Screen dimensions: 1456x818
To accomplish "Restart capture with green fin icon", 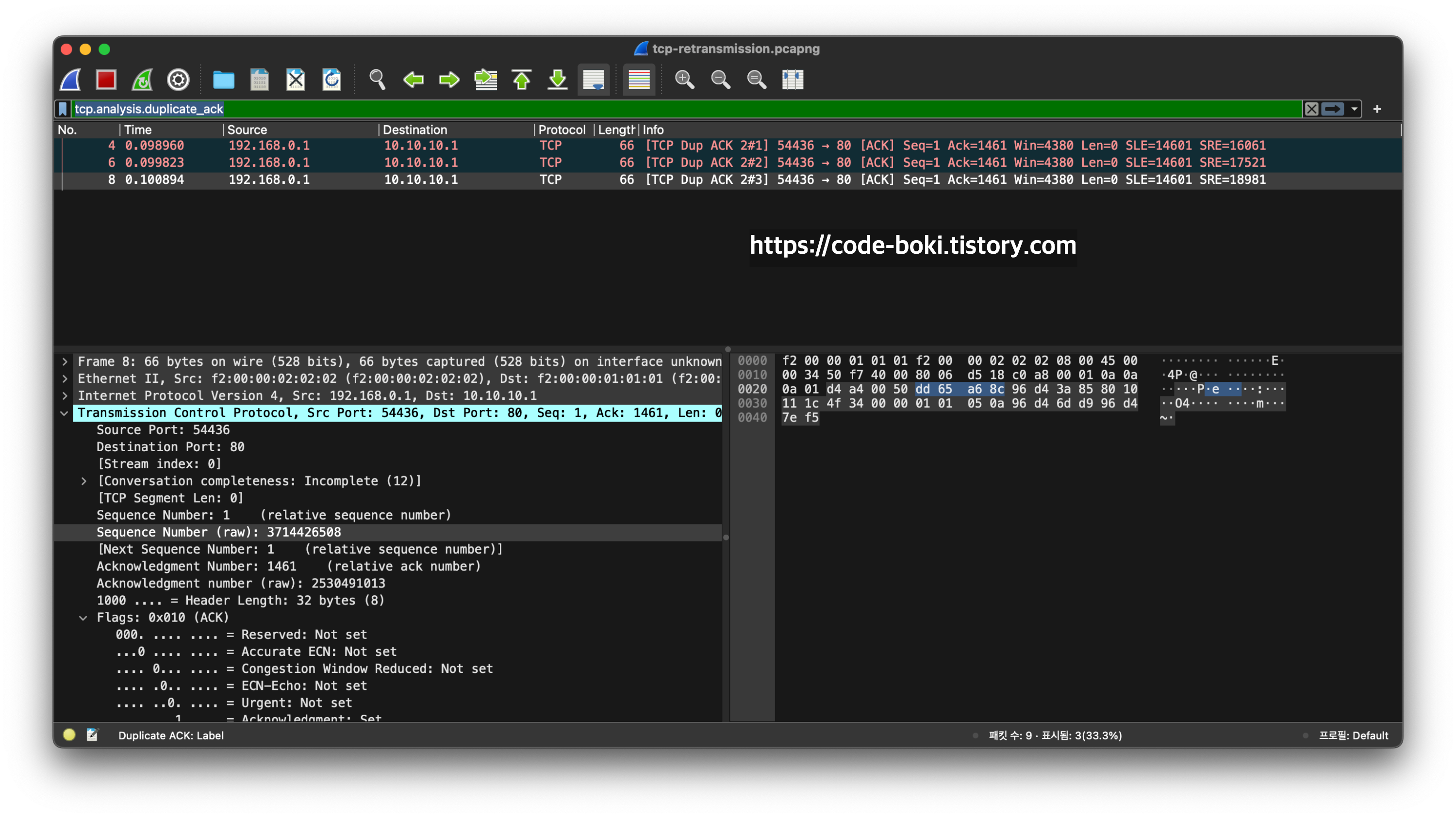I will click(x=142, y=80).
